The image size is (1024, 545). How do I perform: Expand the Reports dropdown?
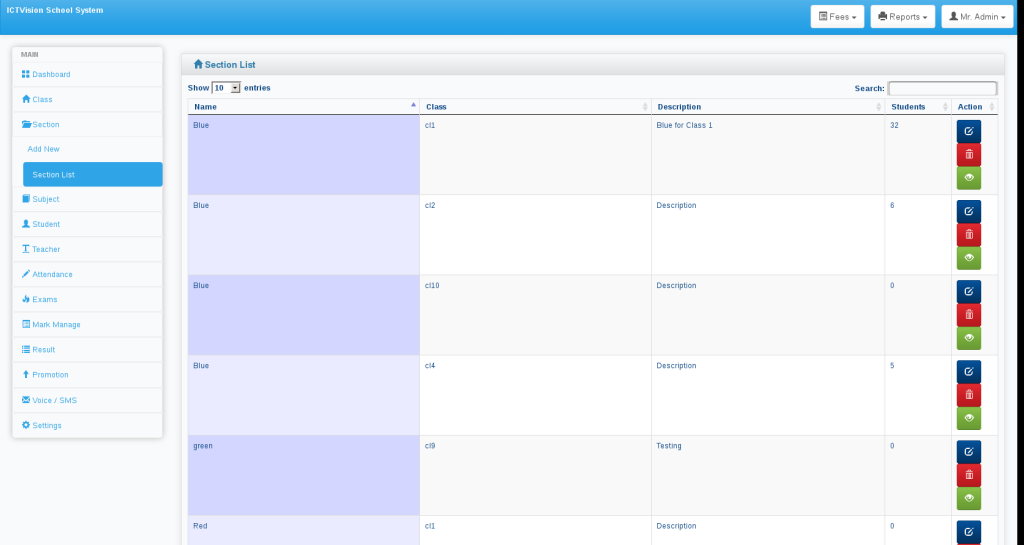tap(903, 17)
